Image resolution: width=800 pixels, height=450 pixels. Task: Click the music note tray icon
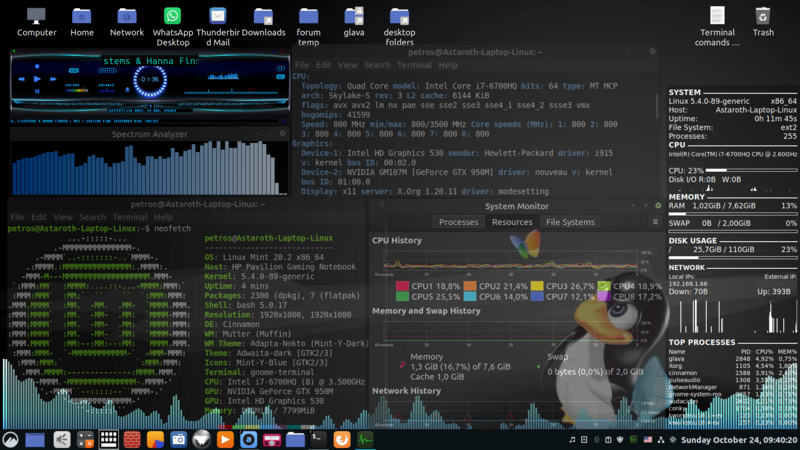(x=572, y=439)
